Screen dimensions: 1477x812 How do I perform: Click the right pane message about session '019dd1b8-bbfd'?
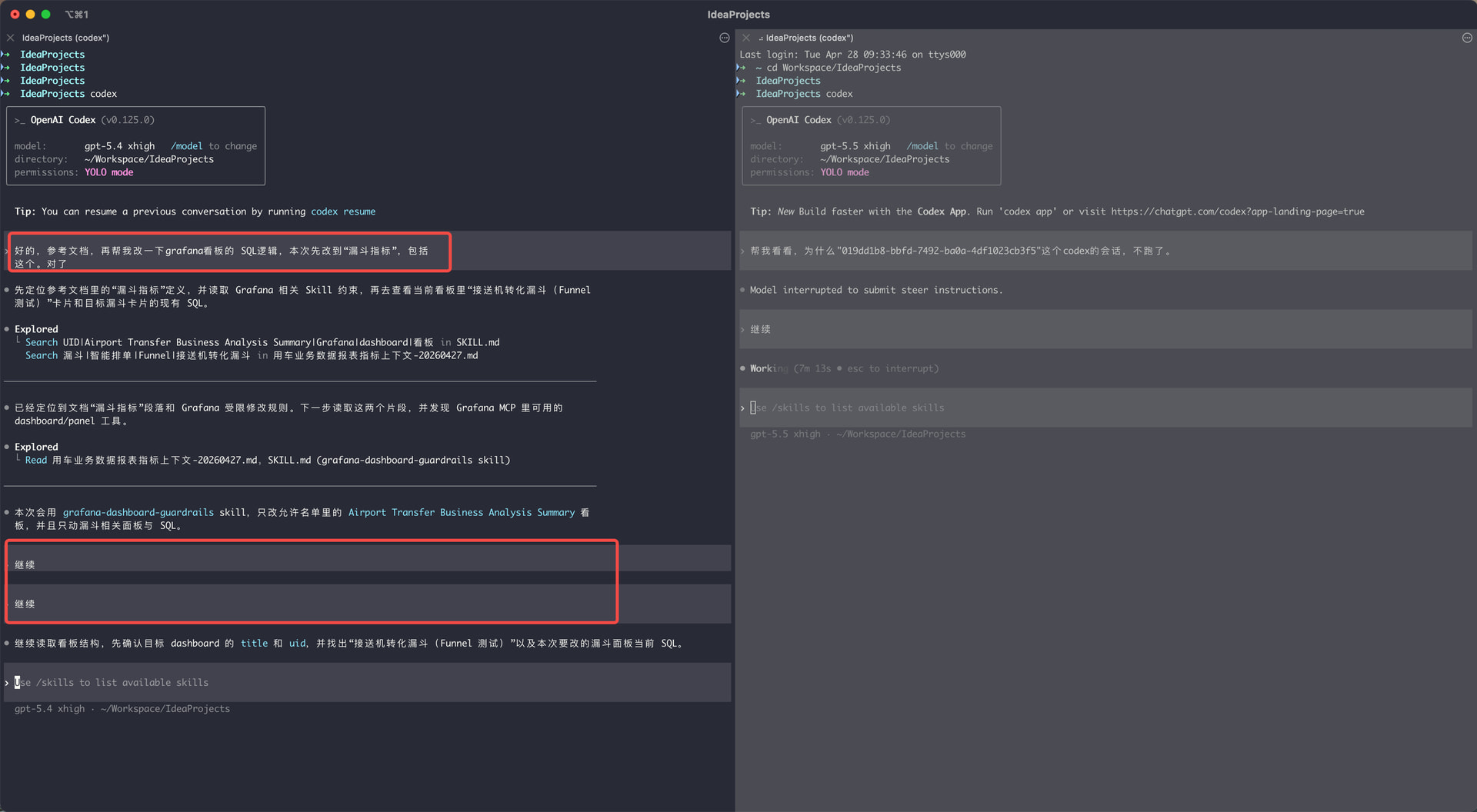[960, 251]
